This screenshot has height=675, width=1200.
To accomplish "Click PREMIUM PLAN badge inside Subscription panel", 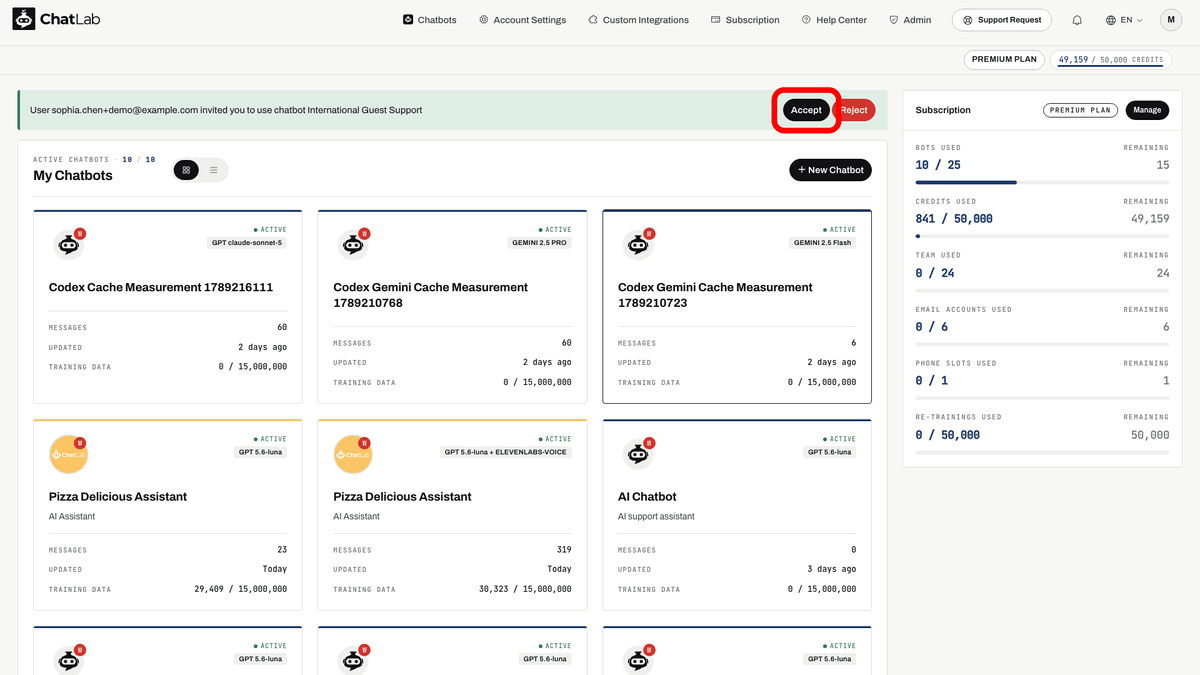I will coord(1081,110).
